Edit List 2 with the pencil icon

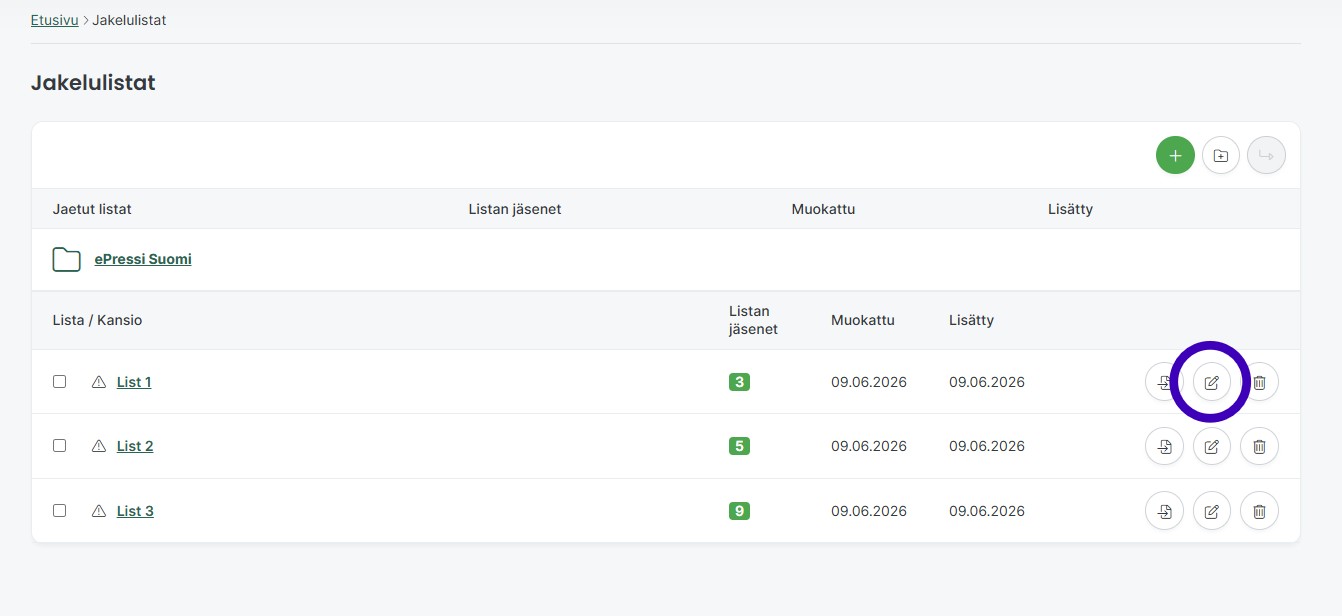coord(1212,446)
